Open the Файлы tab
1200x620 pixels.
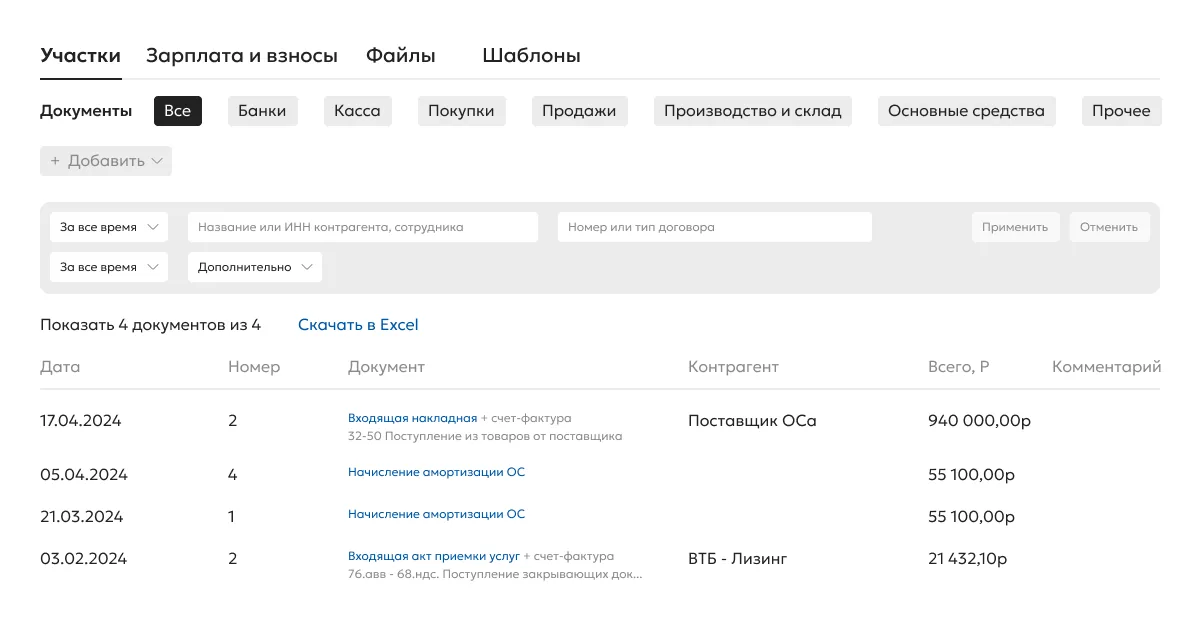[x=401, y=56]
